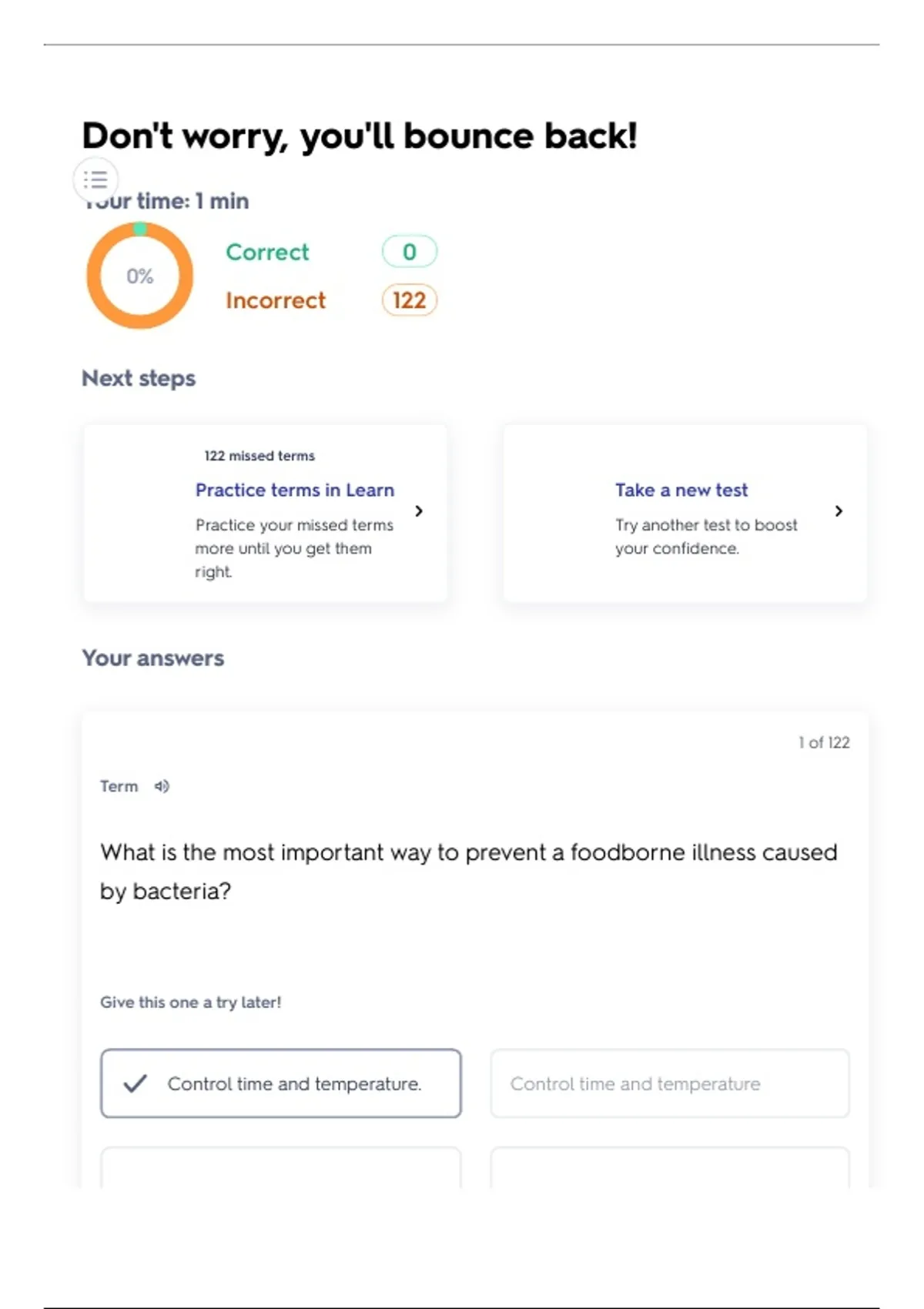The image size is (924, 1309).
Task: Select the empty bottom-left answer option
Action: pyautogui.click(x=280, y=1167)
